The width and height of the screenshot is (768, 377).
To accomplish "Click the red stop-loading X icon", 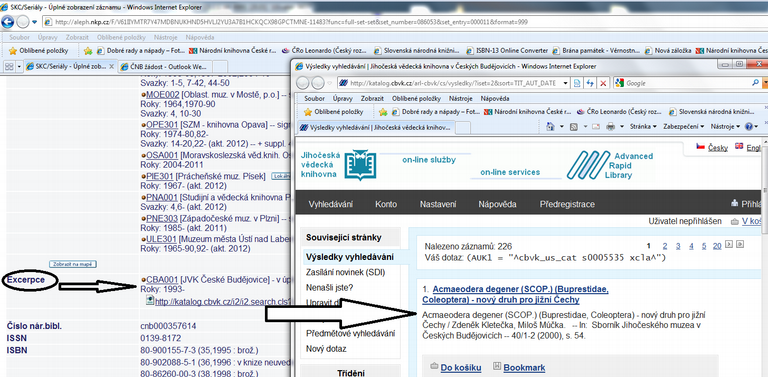I will [x=603, y=83].
